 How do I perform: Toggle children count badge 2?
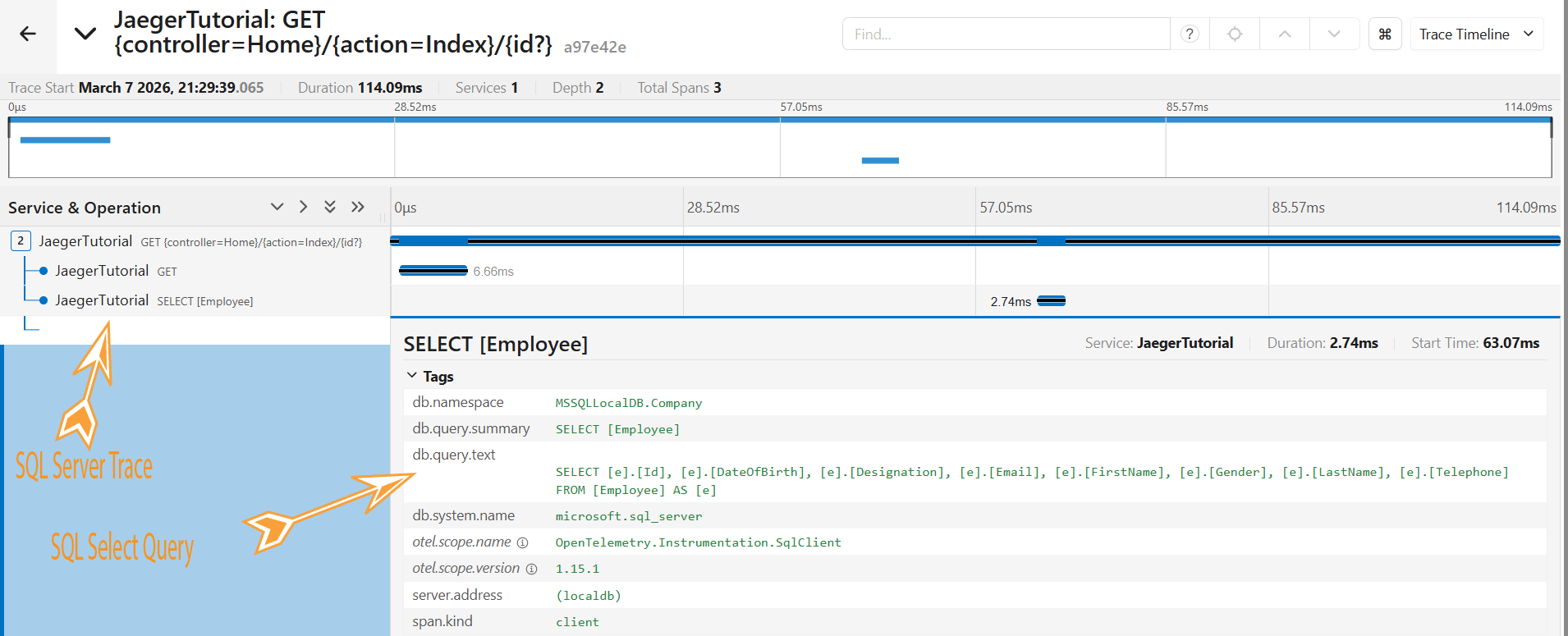(x=21, y=240)
